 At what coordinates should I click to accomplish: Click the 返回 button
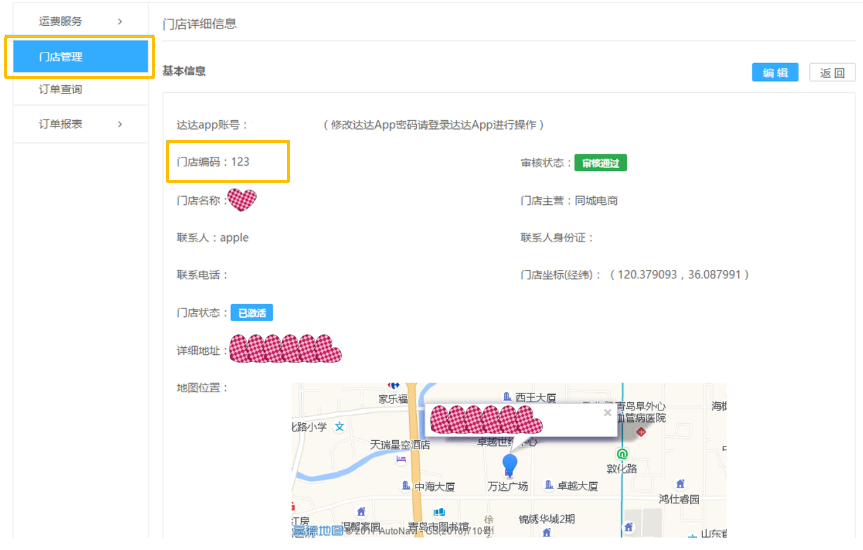click(x=832, y=72)
